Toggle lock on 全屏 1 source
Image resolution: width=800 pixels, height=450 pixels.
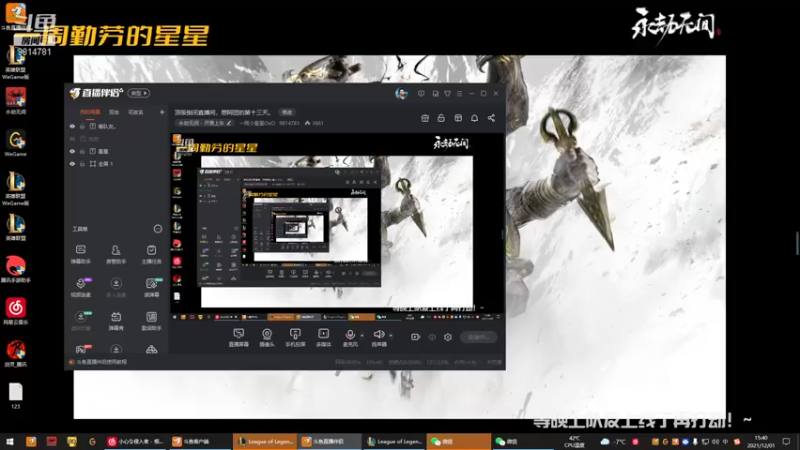[x=82, y=164]
